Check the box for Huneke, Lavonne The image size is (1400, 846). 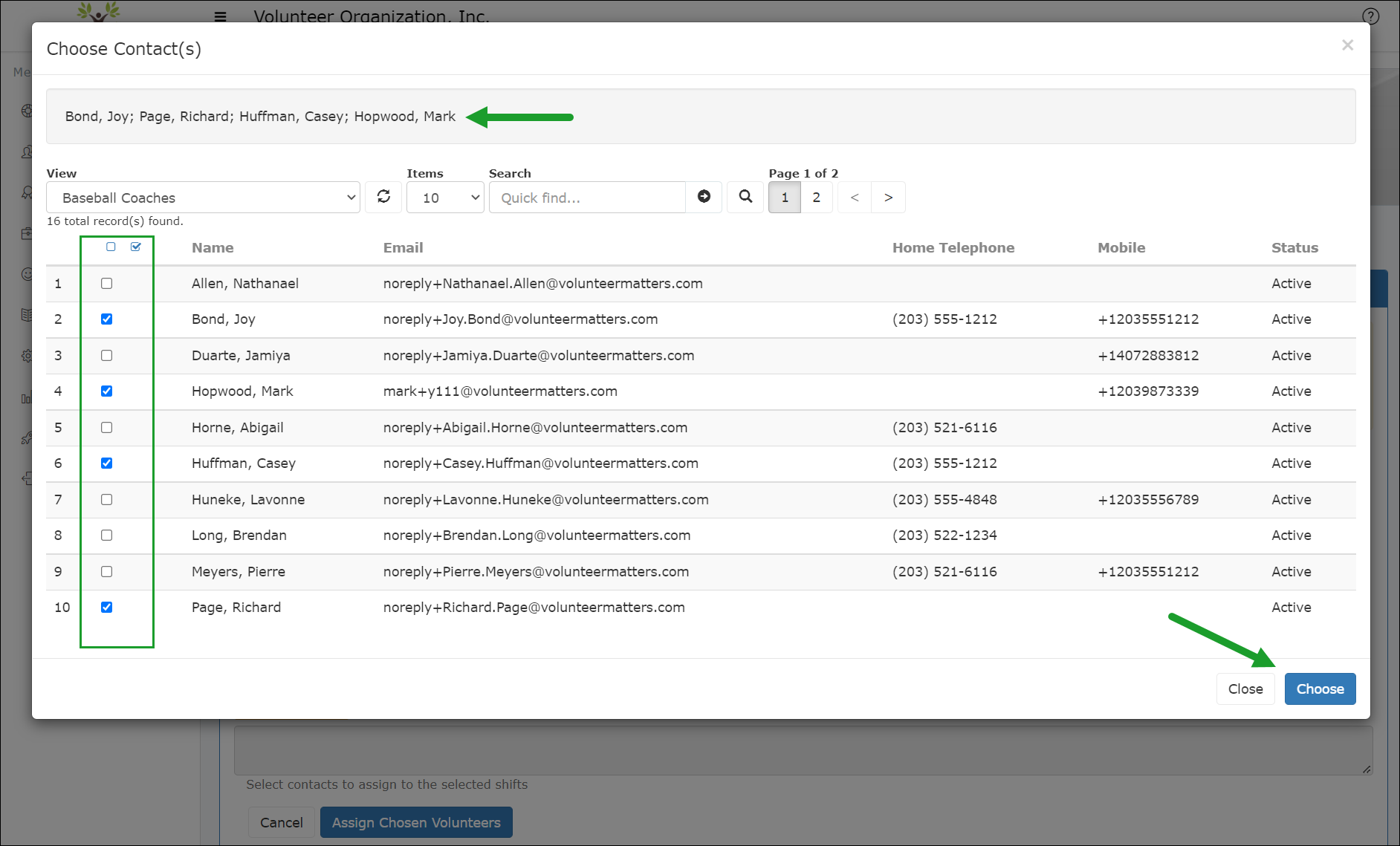107,500
